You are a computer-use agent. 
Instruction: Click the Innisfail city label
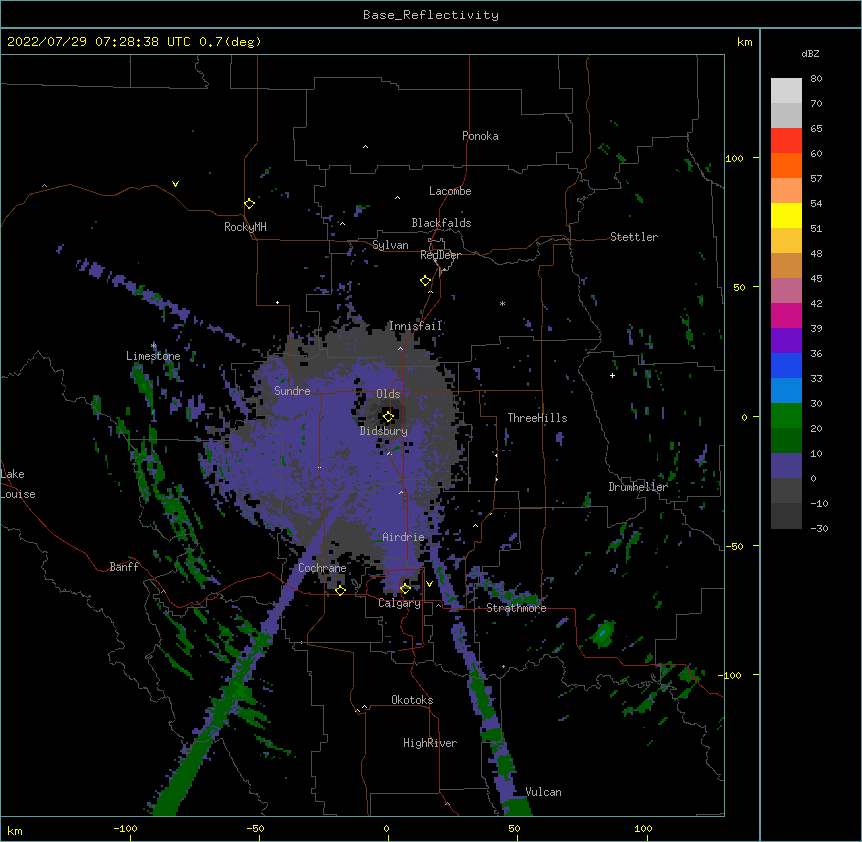click(415, 326)
